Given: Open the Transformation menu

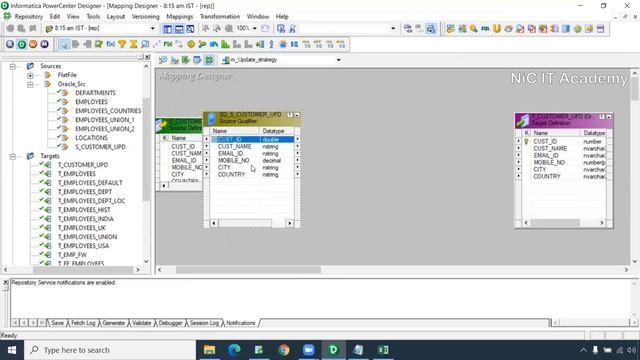Looking at the screenshot, I should pyautogui.click(x=220, y=16).
